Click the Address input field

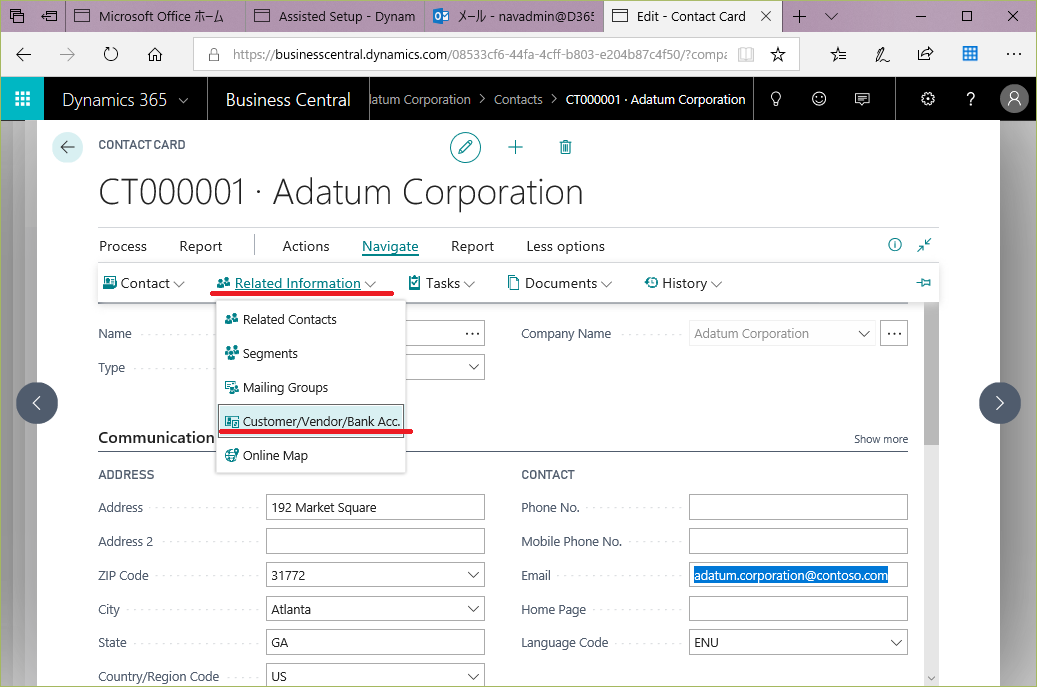(x=375, y=507)
